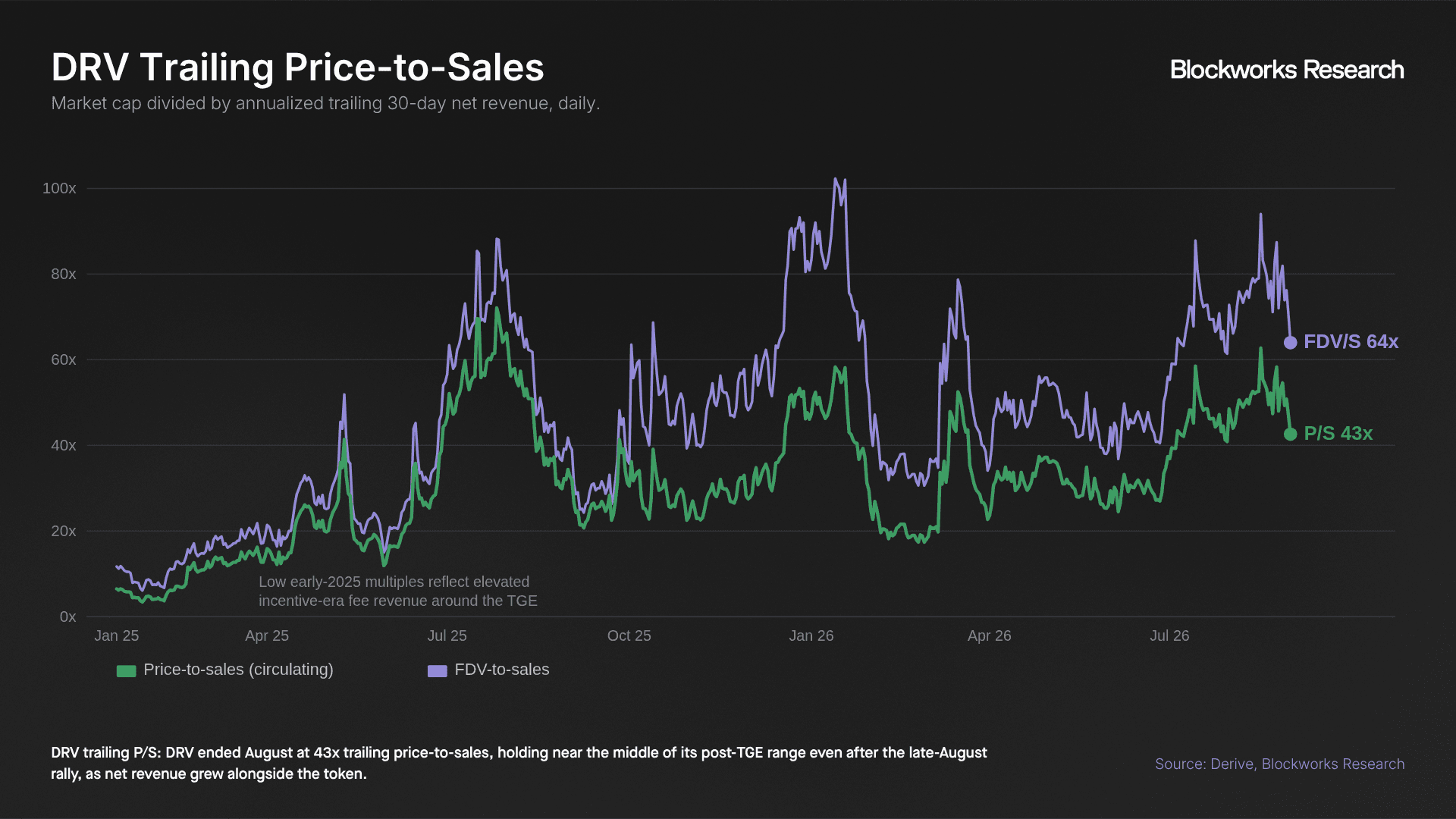Click the 'Jan 26' x-axis label
The image size is (1456, 819).
pos(811,635)
